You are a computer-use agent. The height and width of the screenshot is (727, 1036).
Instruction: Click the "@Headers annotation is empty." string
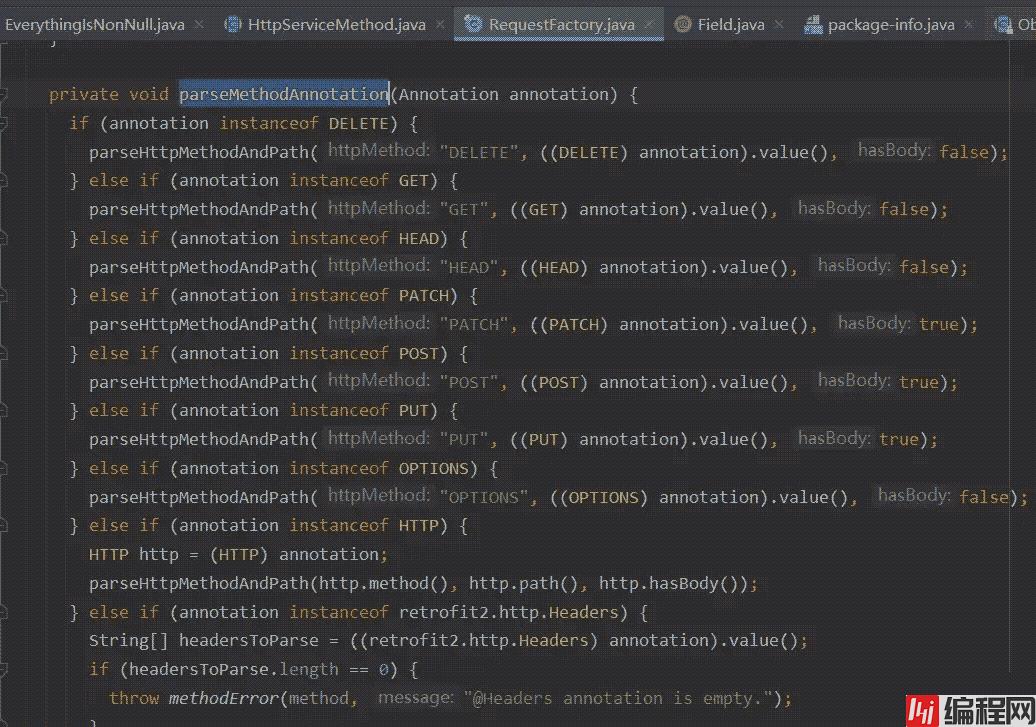(x=626, y=698)
